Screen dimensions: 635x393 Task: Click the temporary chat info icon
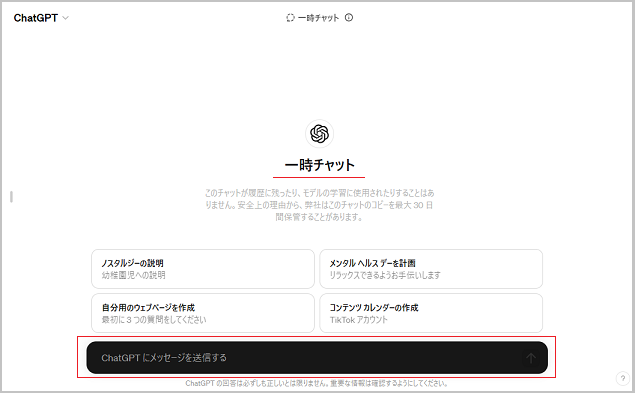pos(349,17)
